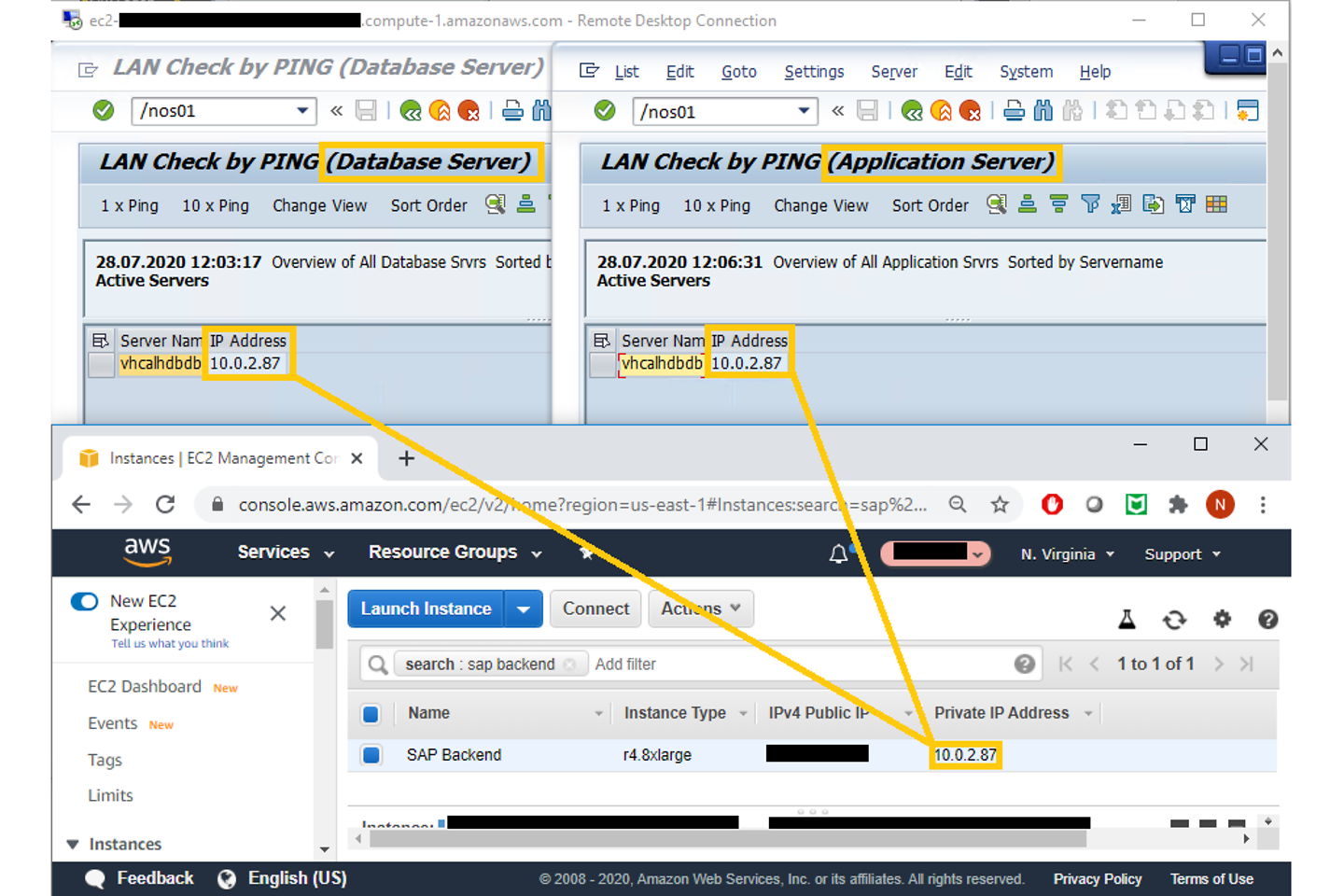This screenshot has height=896, width=1344.
Task: Open Launch Instance dropdown arrow
Action: [524, 609]
